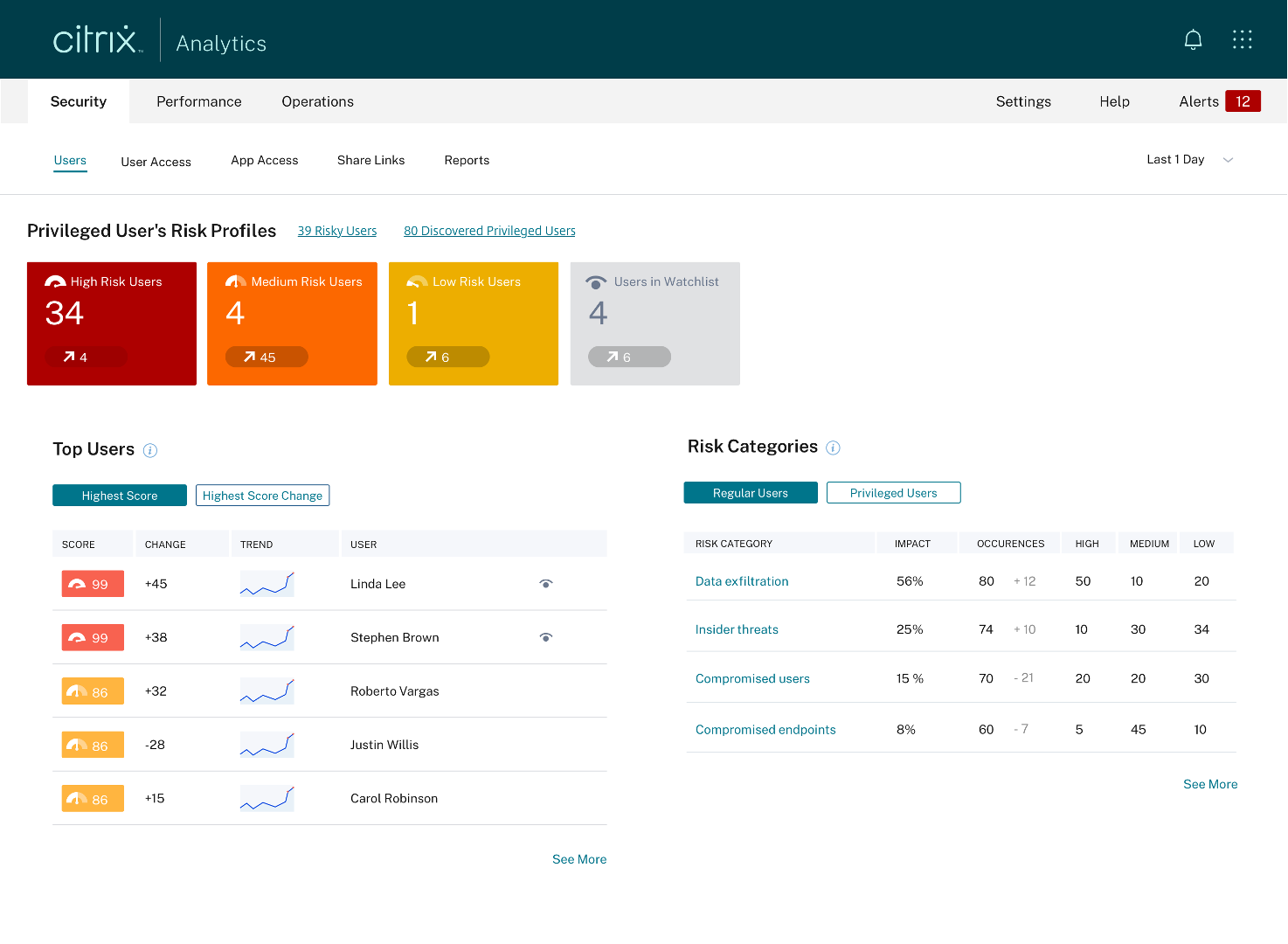Select the Share Links sub-tab
Image resolution: width=1288 pixels, height=944 pixels.
pyautogui.click(x=371, y=160)
